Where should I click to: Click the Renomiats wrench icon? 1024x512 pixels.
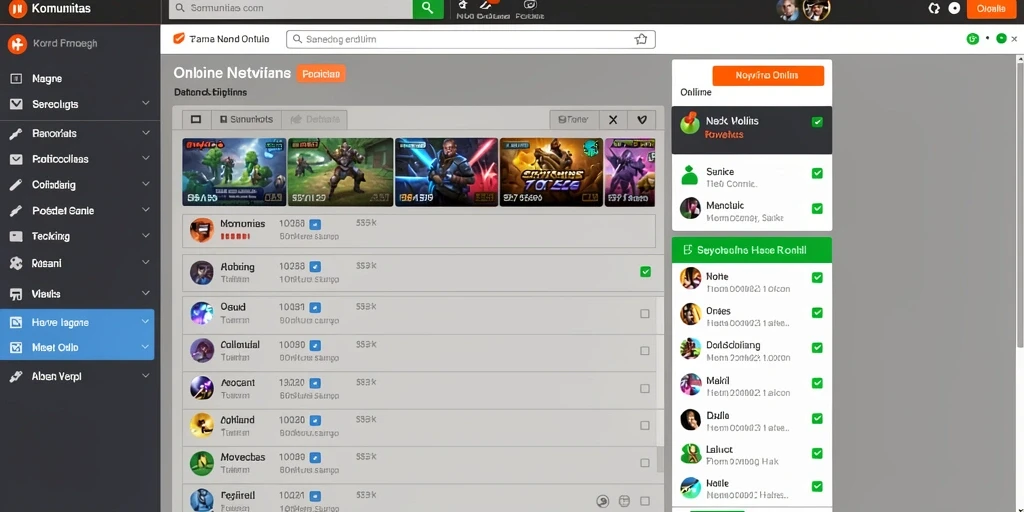(x=17, y=133)
